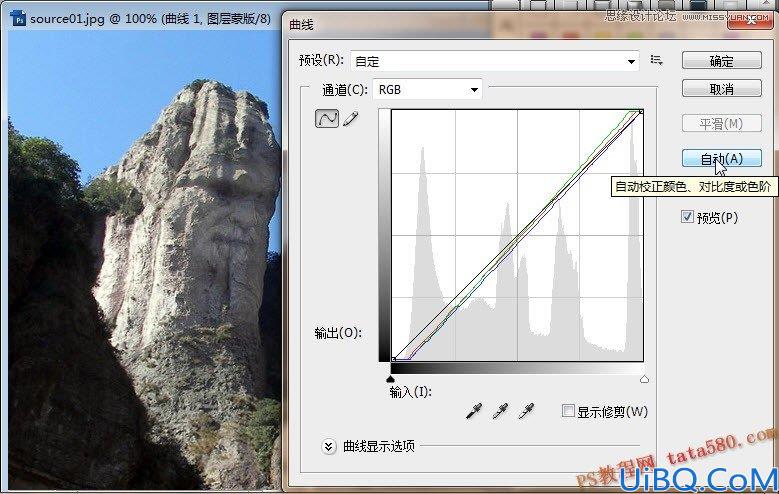The height and width of the screenshot is (494, 779).
Task: Click the 输入(I): label
Action: (410, 392)
